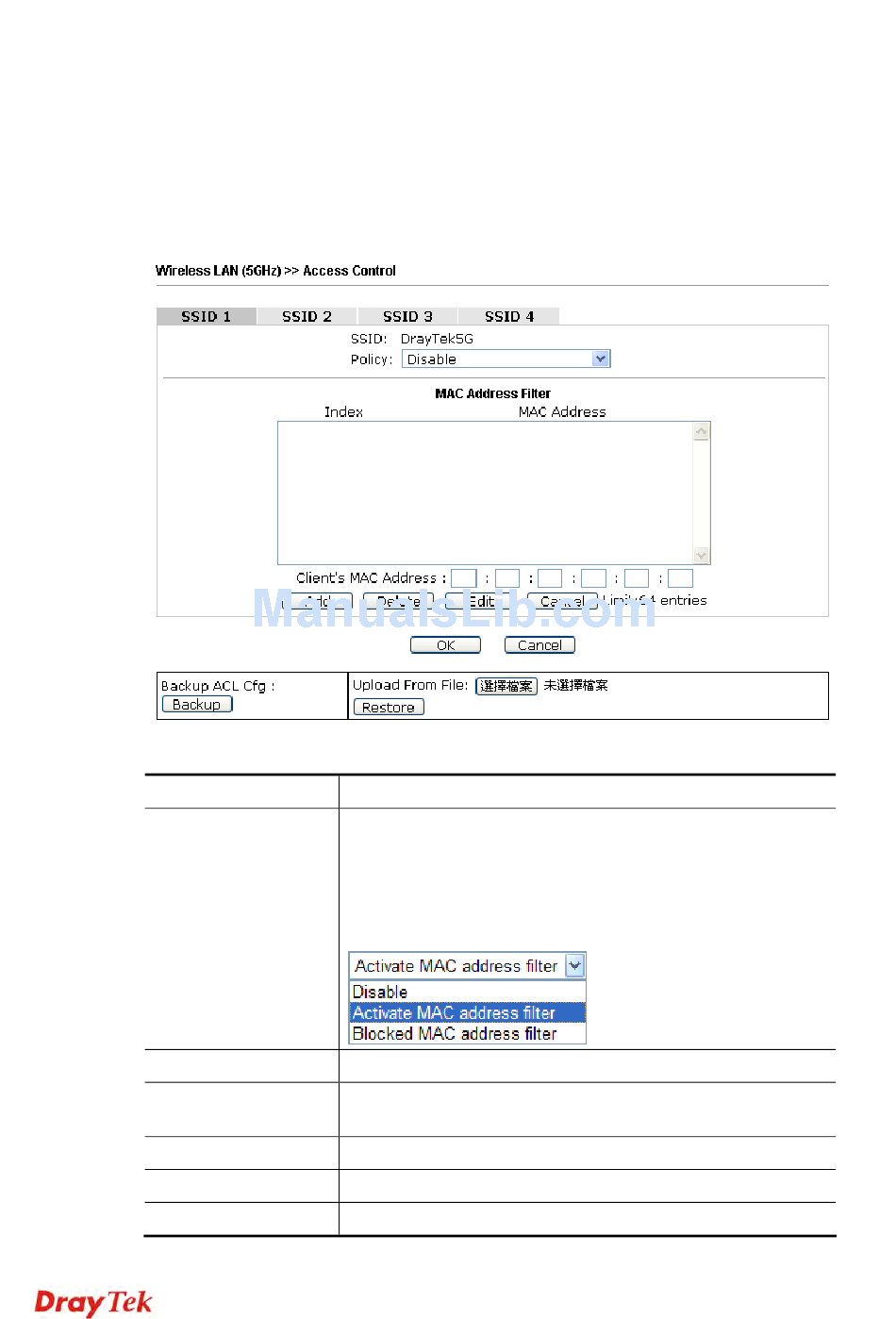Focus the fourth Client's MAC Address field

point(593,578)
